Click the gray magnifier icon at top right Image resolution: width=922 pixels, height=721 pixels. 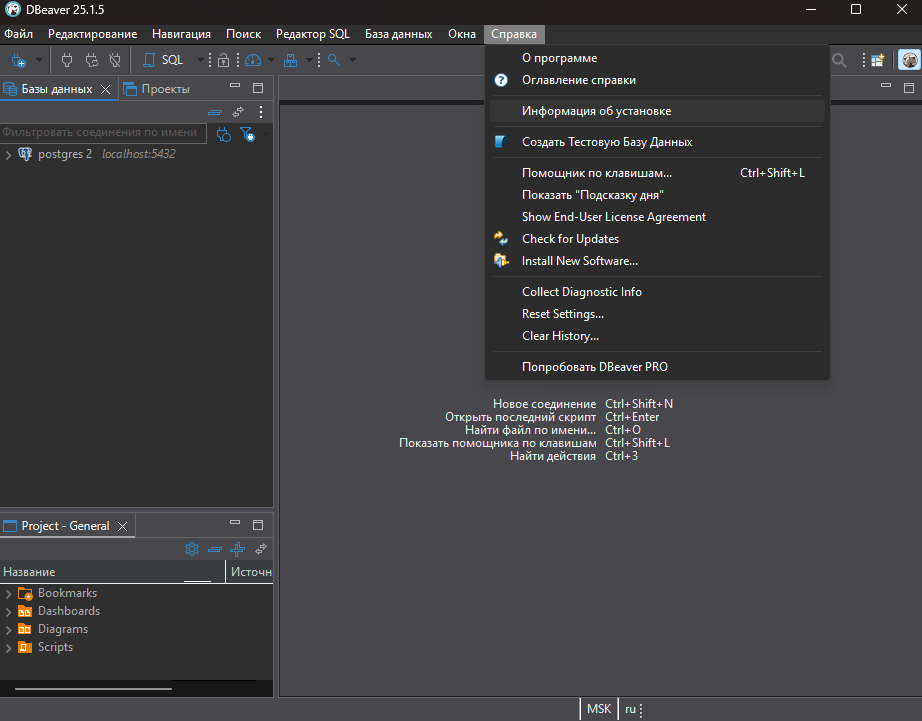click(x=839, y=60)
